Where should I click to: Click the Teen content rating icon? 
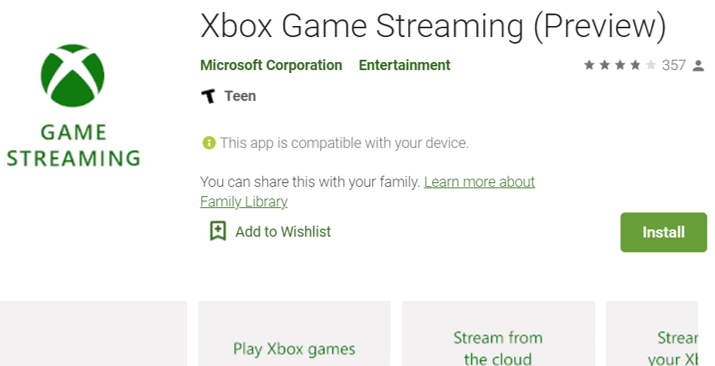click(x=208, y=96)
